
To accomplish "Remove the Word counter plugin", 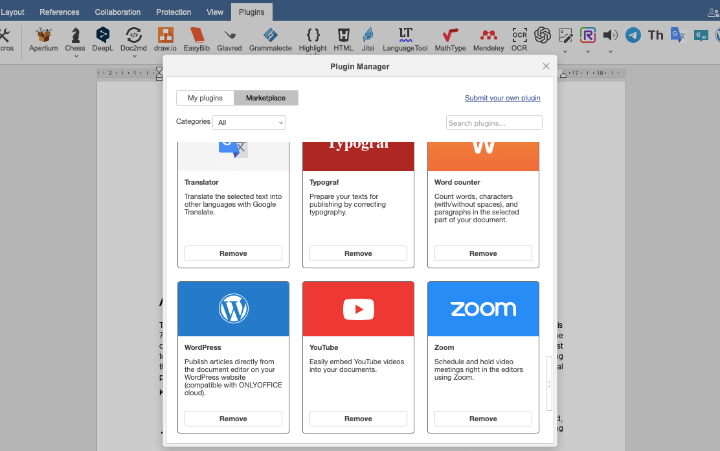I will pyautogui.click(x=483, y=254).
